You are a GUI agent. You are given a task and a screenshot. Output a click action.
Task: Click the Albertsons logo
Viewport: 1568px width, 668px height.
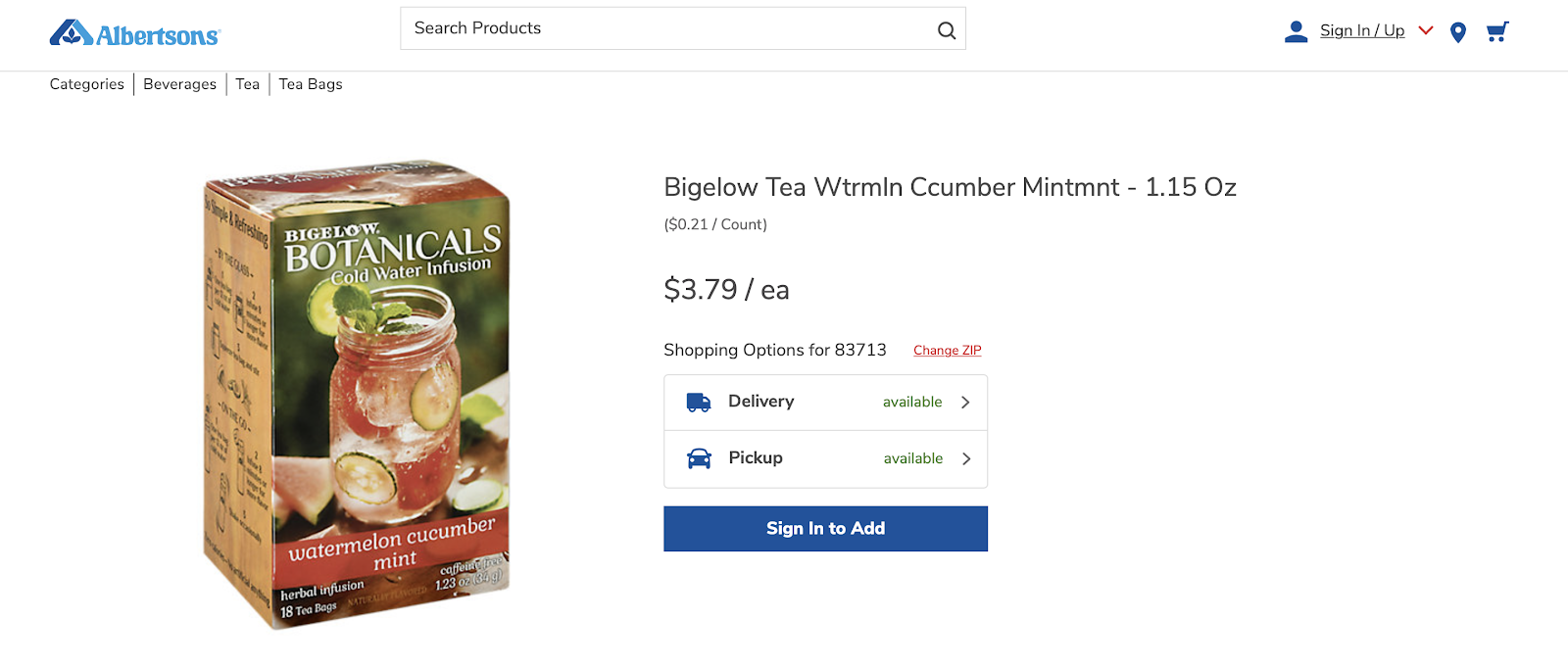[x=135, y=33]
